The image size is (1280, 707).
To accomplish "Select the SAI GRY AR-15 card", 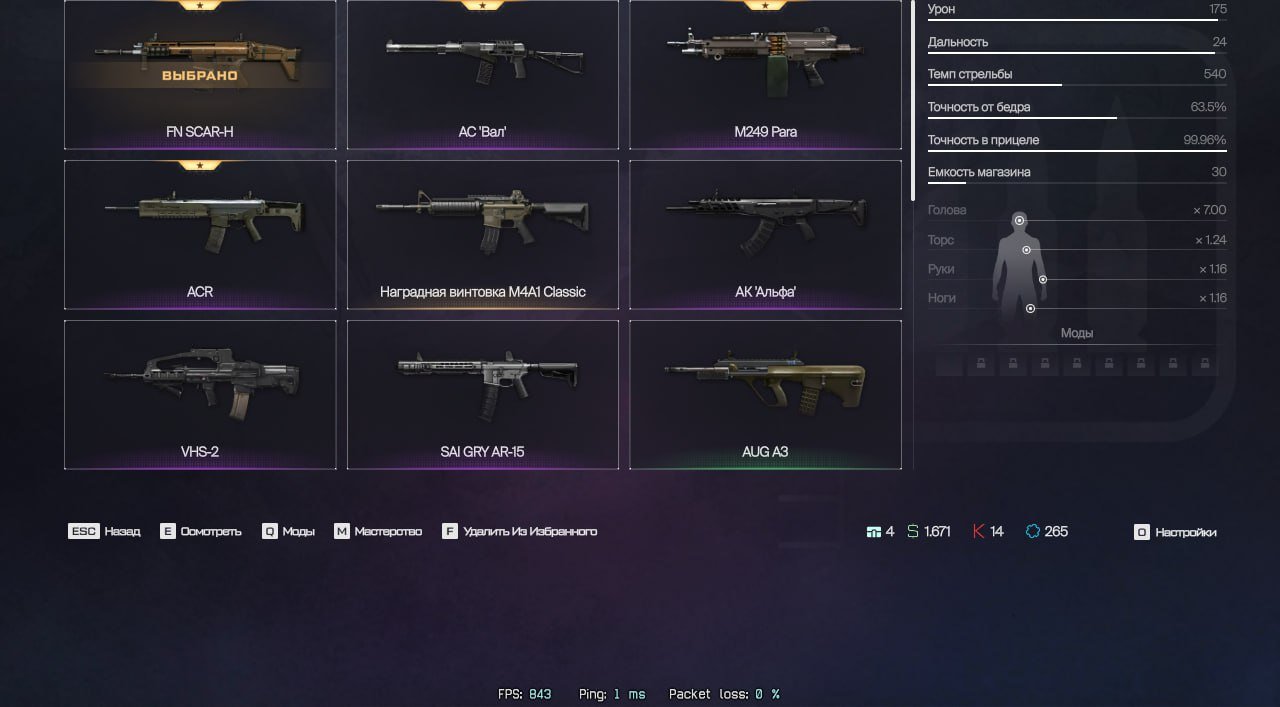I will click(482, 395).
